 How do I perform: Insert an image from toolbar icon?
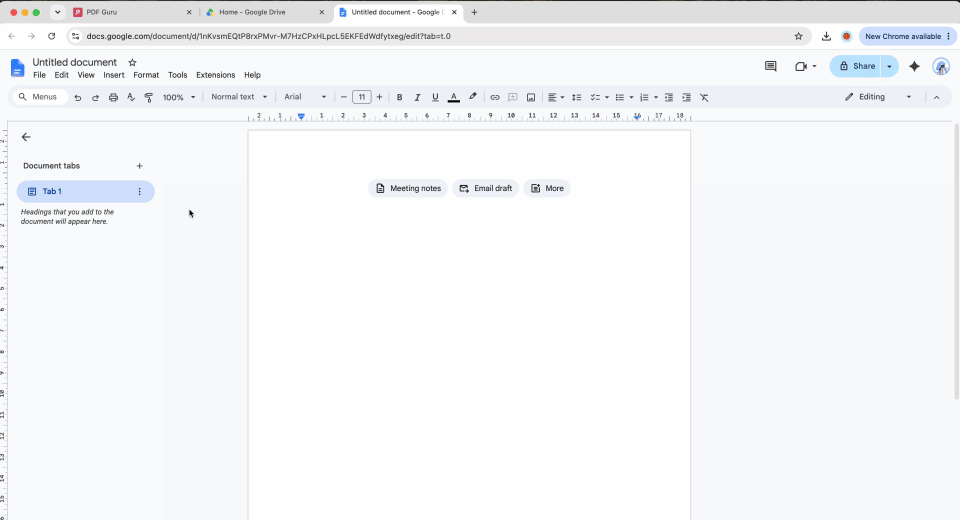pyautogui.click(x=531, y=97)
